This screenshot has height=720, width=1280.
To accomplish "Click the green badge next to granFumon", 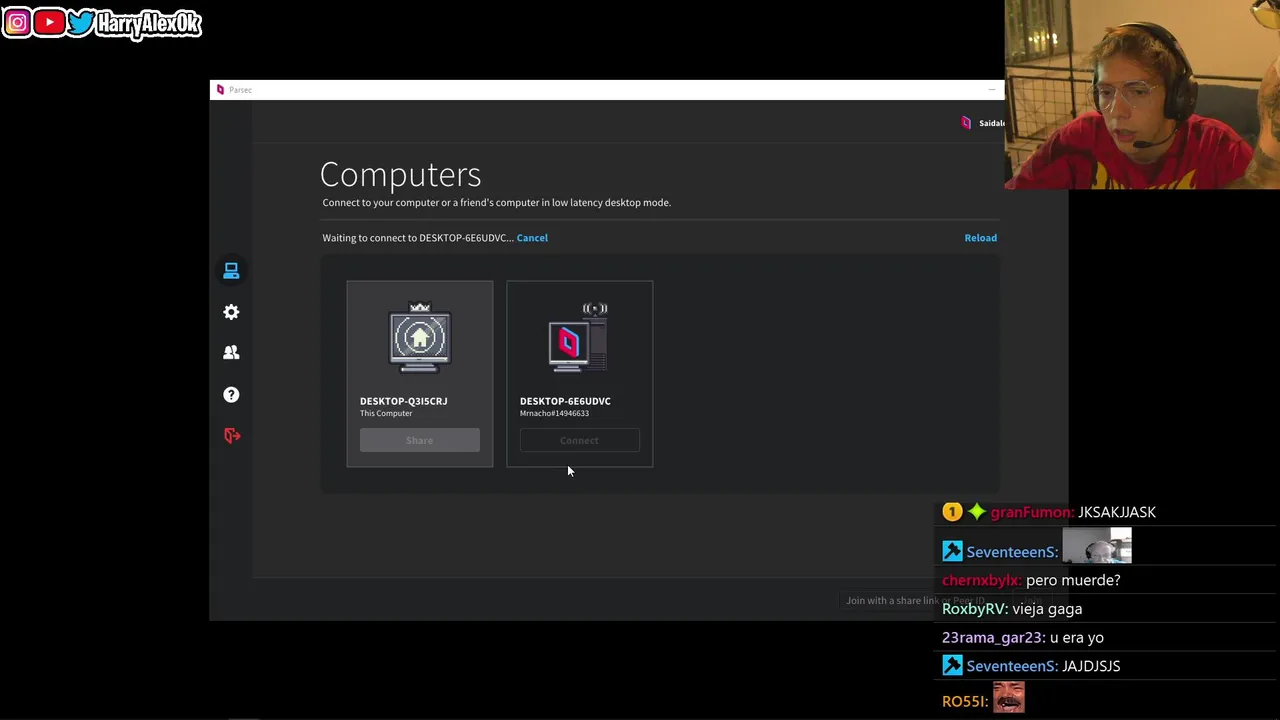I will click(x=976, y=512).
